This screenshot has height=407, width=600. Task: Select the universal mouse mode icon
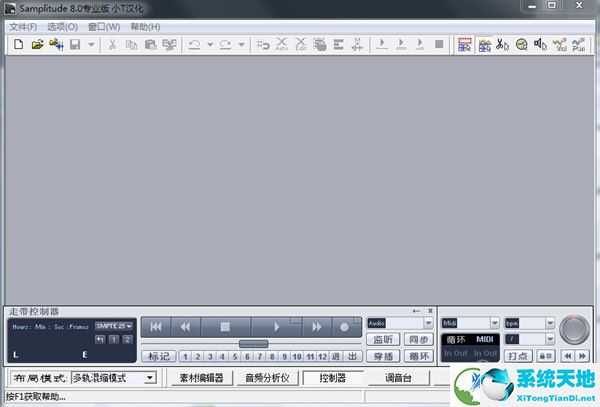[x=465, y=45]
